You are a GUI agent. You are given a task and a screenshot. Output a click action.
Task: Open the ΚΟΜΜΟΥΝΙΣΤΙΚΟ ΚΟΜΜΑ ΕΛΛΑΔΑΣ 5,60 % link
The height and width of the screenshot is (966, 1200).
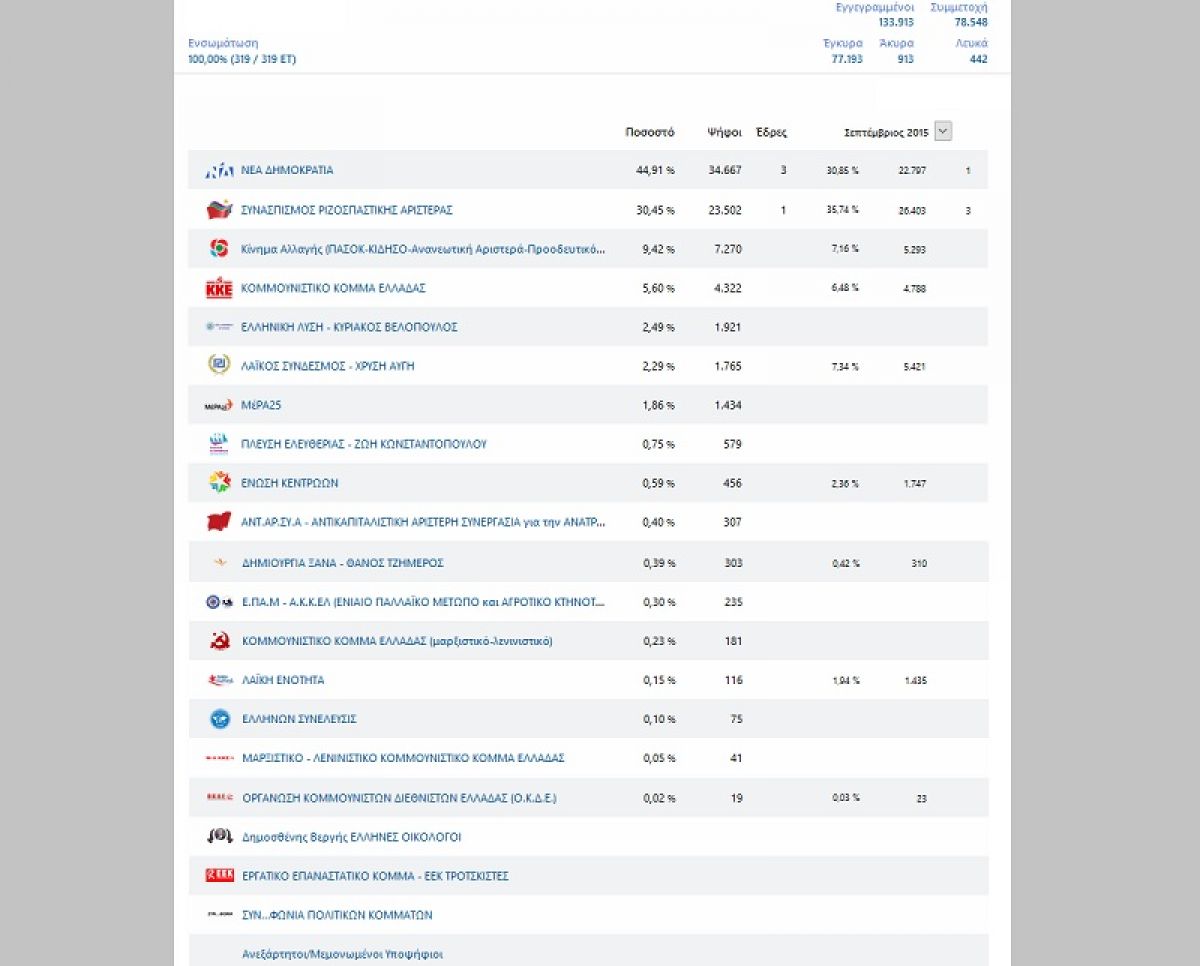click(333, 288)
